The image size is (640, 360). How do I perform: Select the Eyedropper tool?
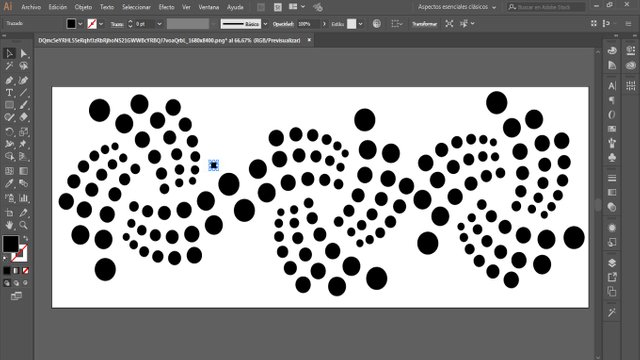pyautogui.click(x=9, y=183)
